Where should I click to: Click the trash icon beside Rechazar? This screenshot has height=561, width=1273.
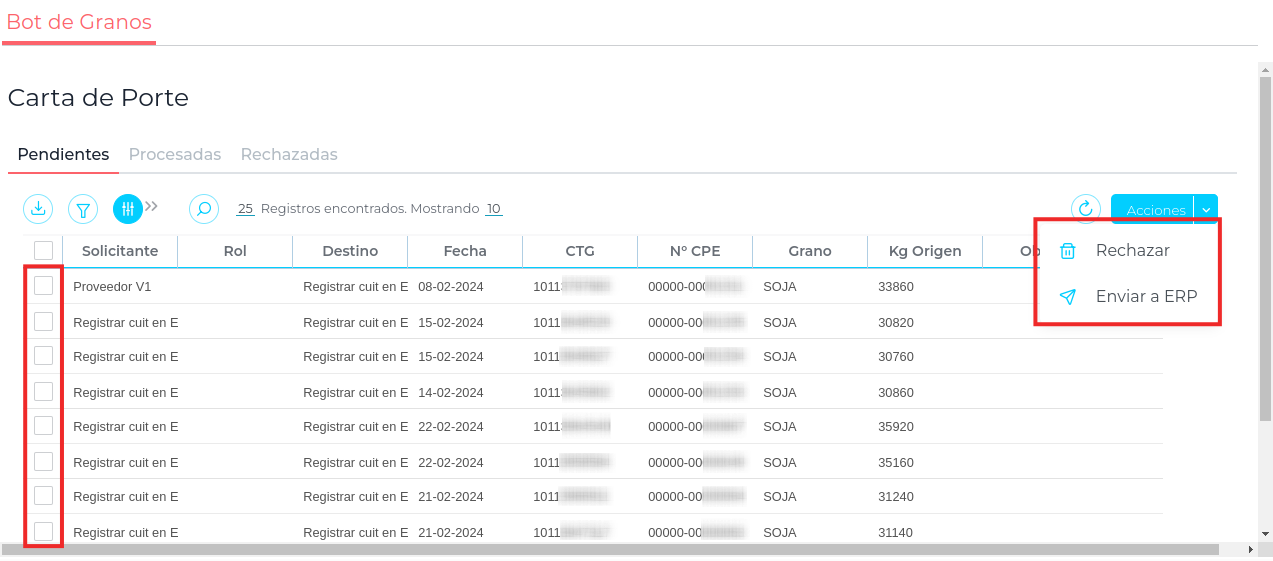(1067, 251)
